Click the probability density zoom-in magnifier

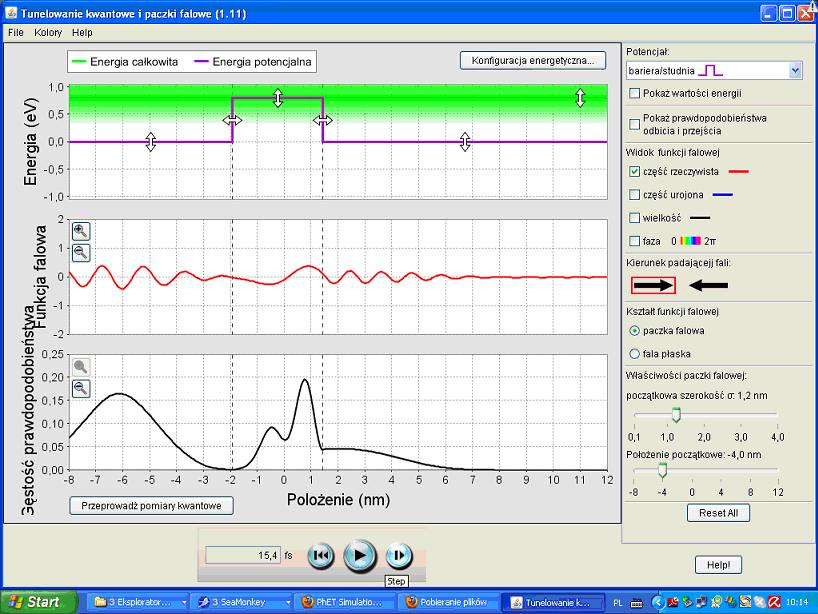pos(81,367)
